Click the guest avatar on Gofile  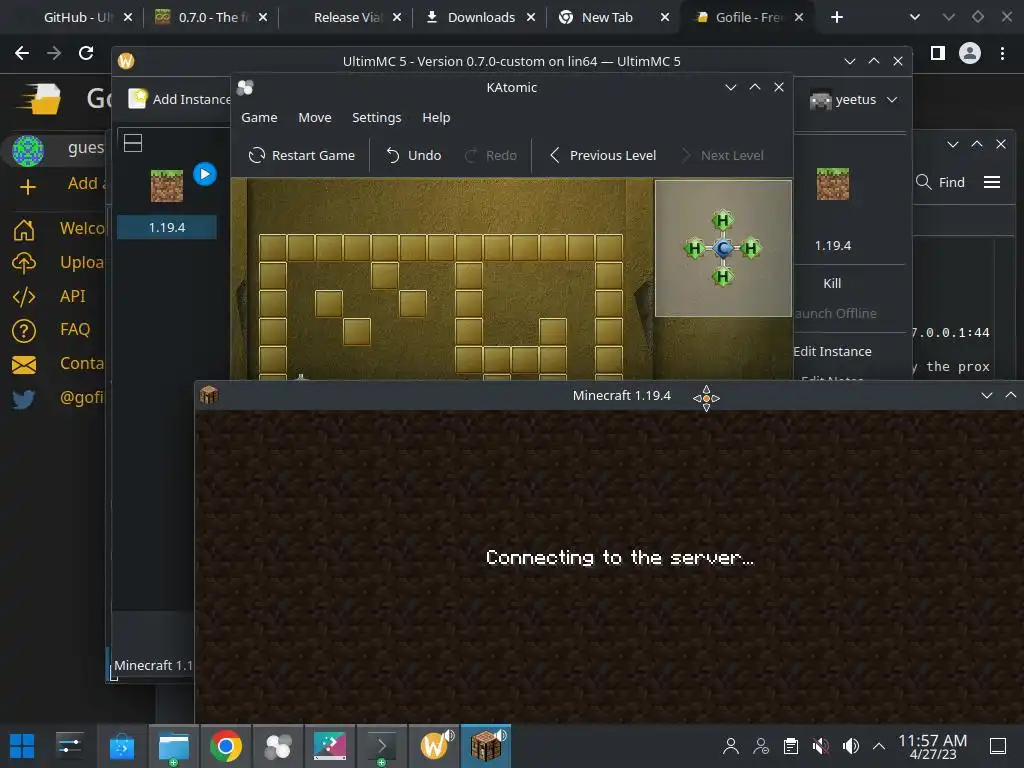pos(28,150)
